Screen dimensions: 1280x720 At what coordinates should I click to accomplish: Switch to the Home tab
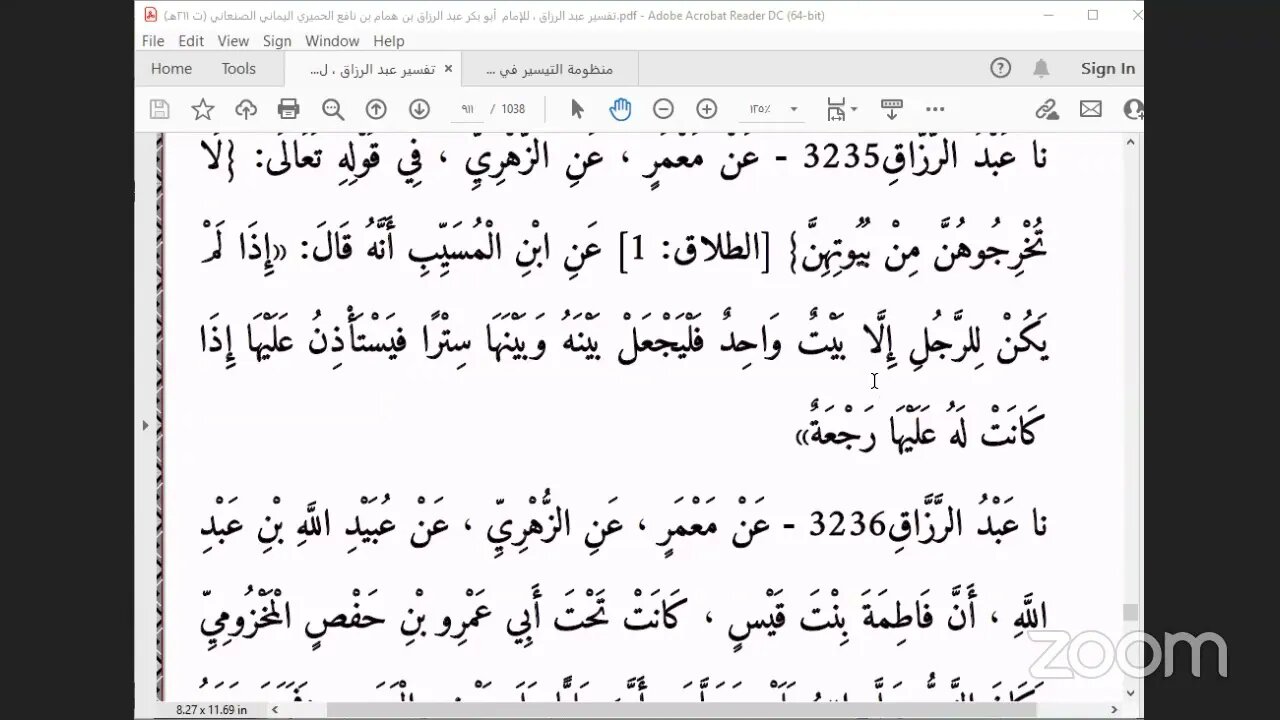click(x=171, y=68)
